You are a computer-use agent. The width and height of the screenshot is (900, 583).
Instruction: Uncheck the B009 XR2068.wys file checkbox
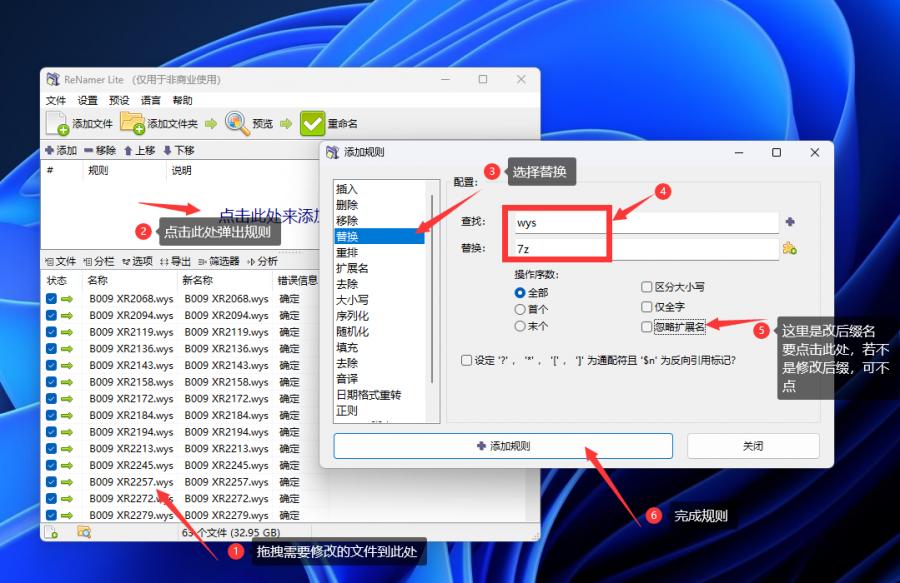point(51,298)
